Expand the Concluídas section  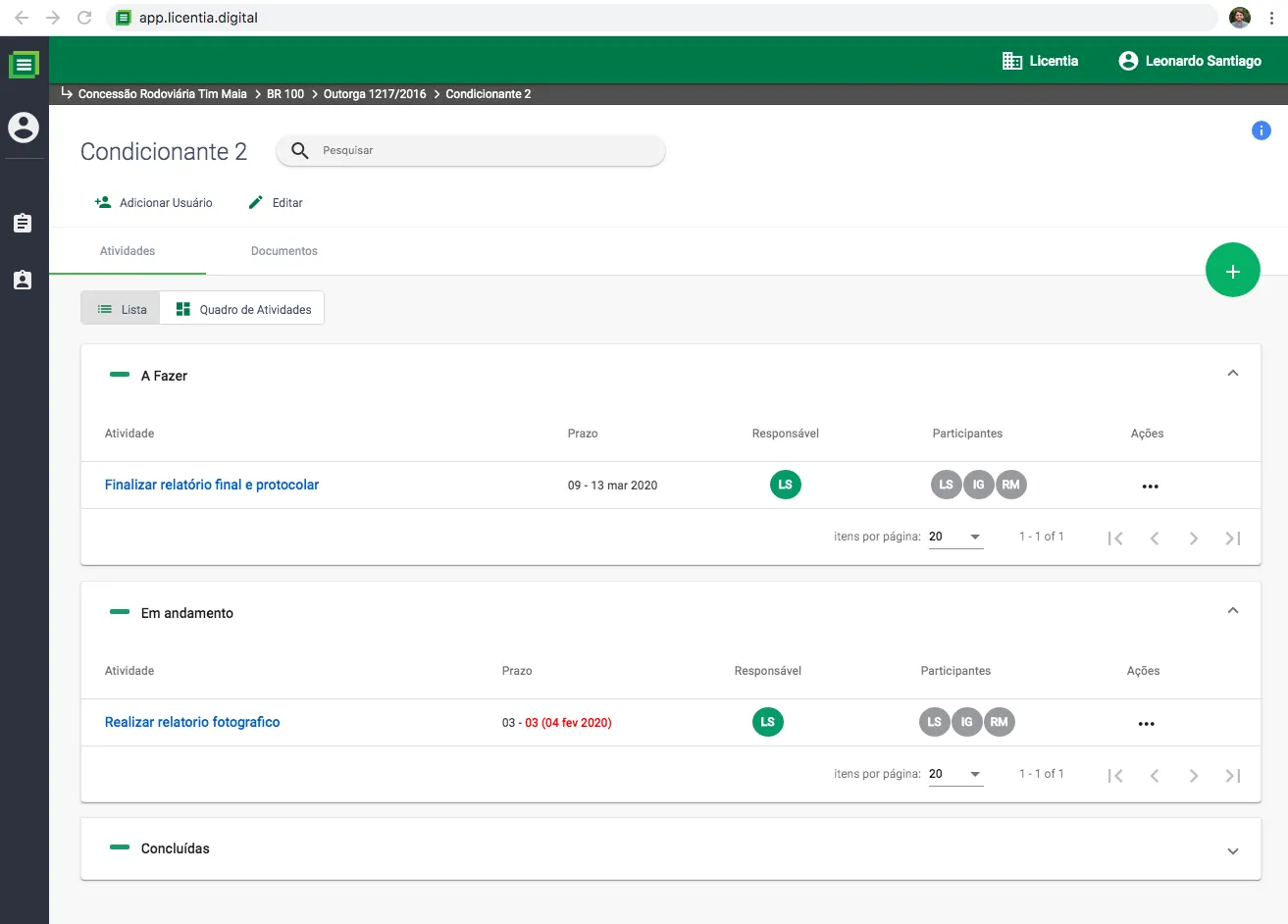[1233, 850]
